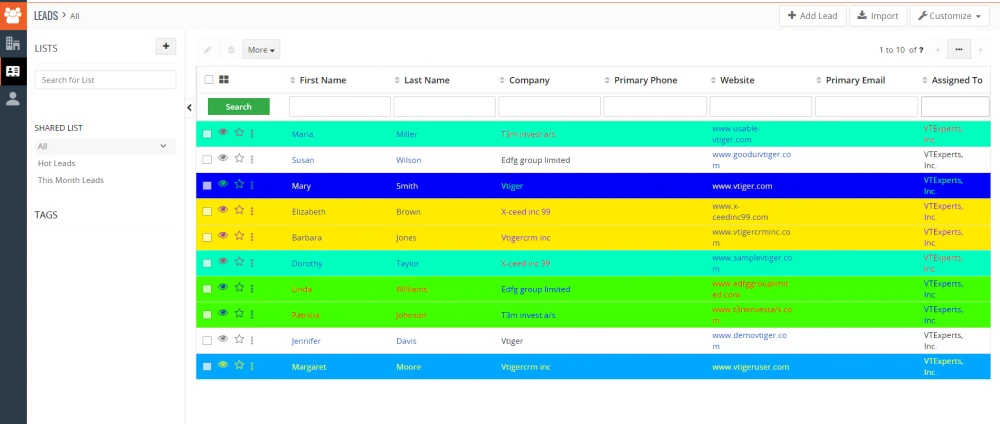Select Hot Leads from shared lists
Image resolution: width=1000 pixels, height=424 pixels.
[x=57, y=163]
